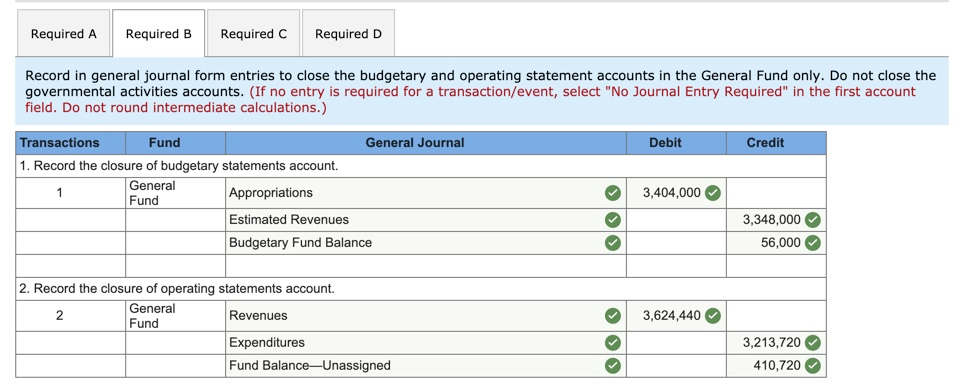Image resolution: width=972 pixels, height=385 pixels.
Task: Click the Fund column header
Action: [175, 143]
